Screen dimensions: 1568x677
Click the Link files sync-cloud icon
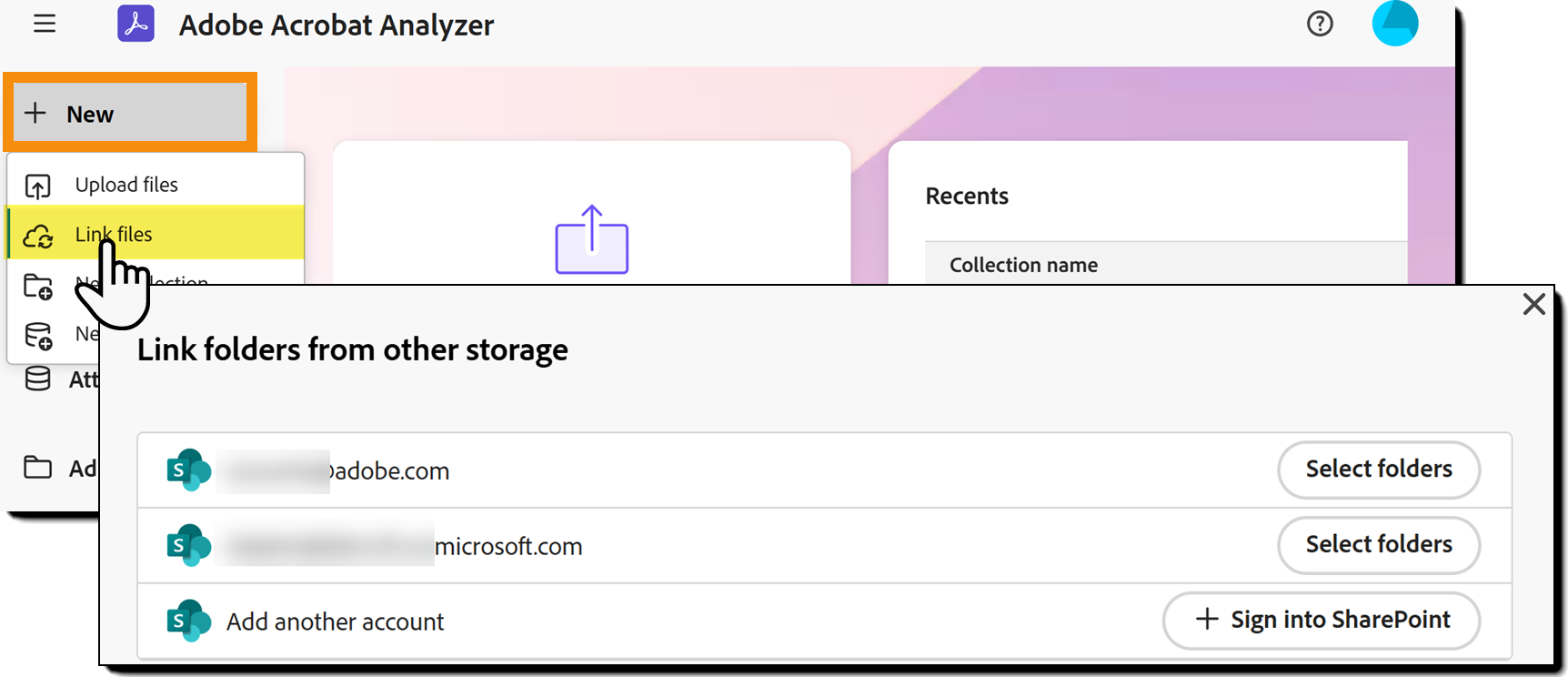coord(37,235)
